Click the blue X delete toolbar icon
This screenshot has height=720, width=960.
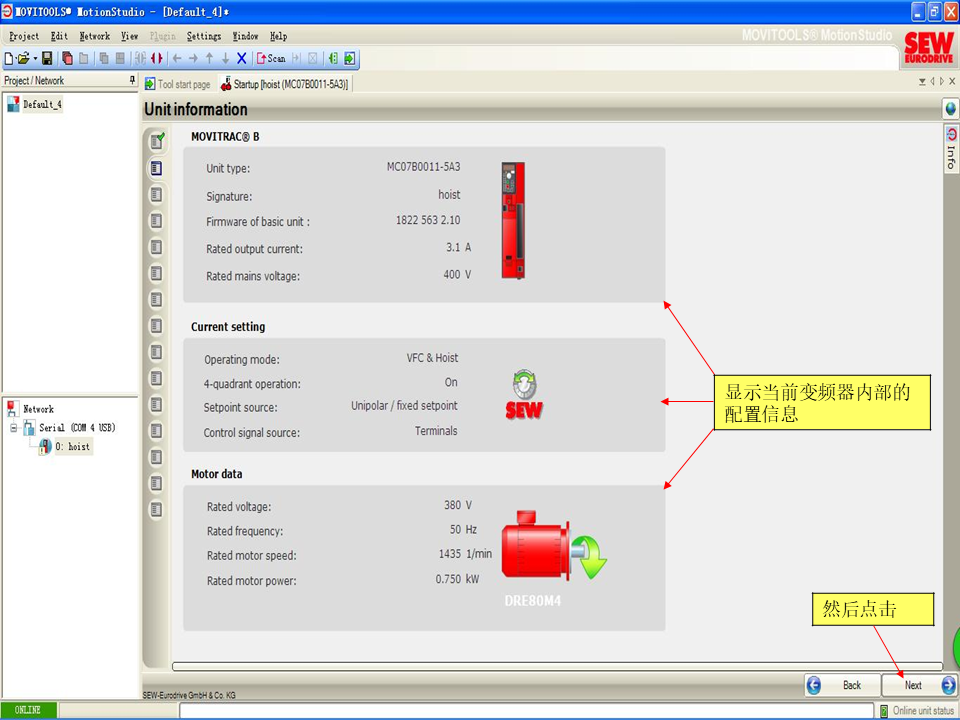pyautogui.click(x=242, y=59)
